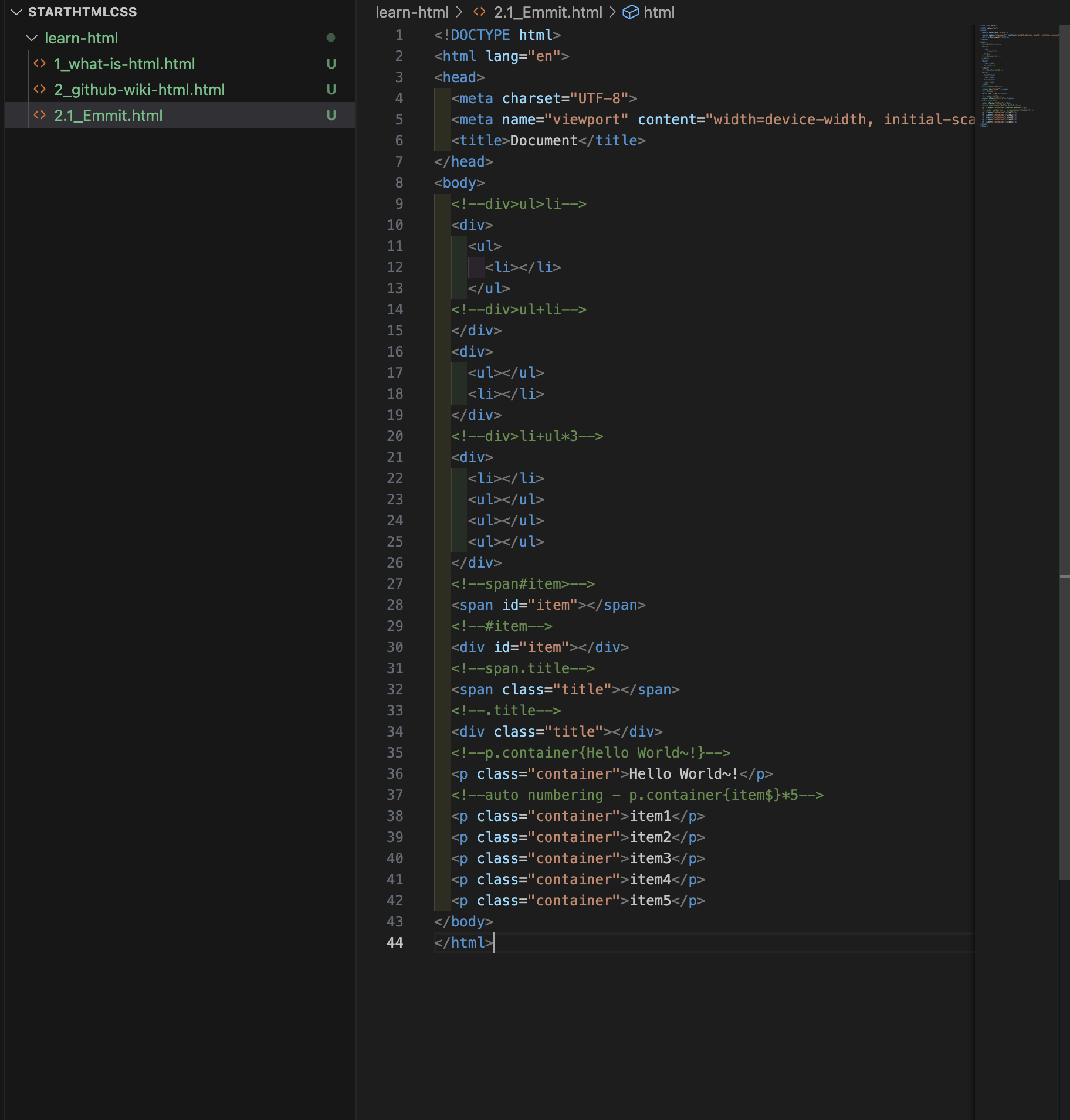This screenshot has width=1070, height=1120.
Task: Open 2_github-wiki-html.html in the editor
Action: 139,89
